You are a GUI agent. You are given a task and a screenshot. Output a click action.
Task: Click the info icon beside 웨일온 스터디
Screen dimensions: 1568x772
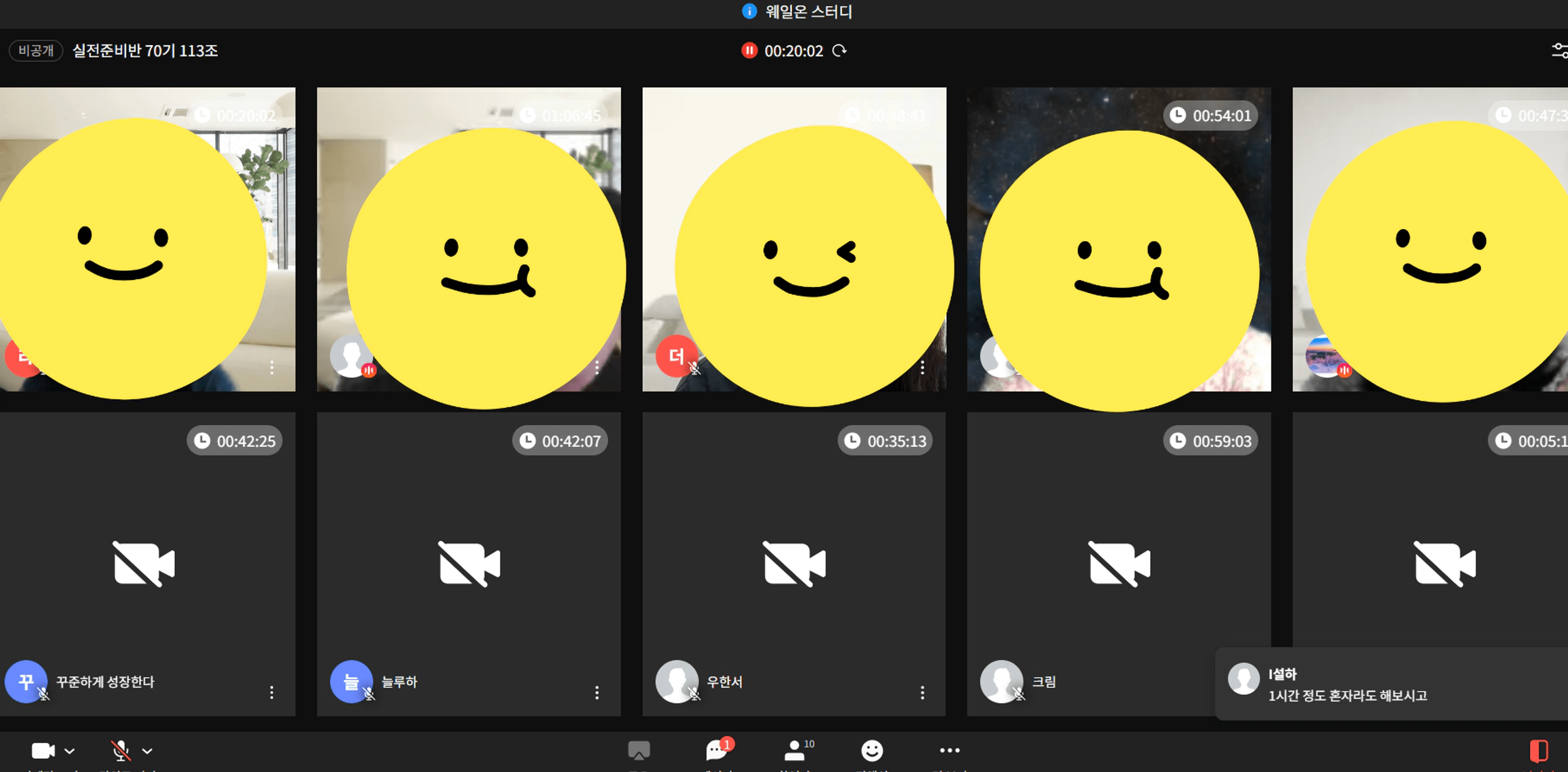[749, 11]
